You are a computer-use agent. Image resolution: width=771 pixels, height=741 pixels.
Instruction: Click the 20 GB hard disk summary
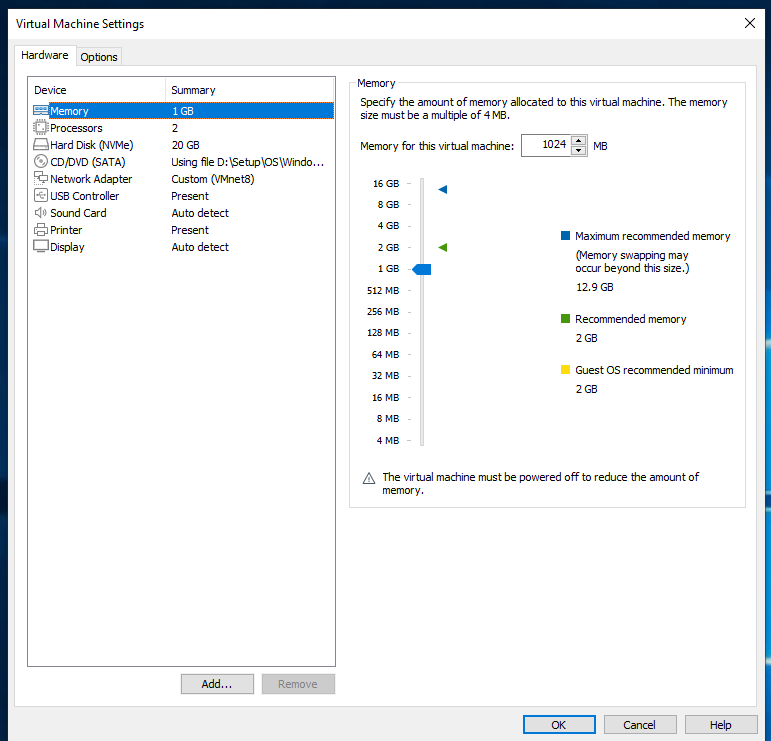[x=185, y=145]
